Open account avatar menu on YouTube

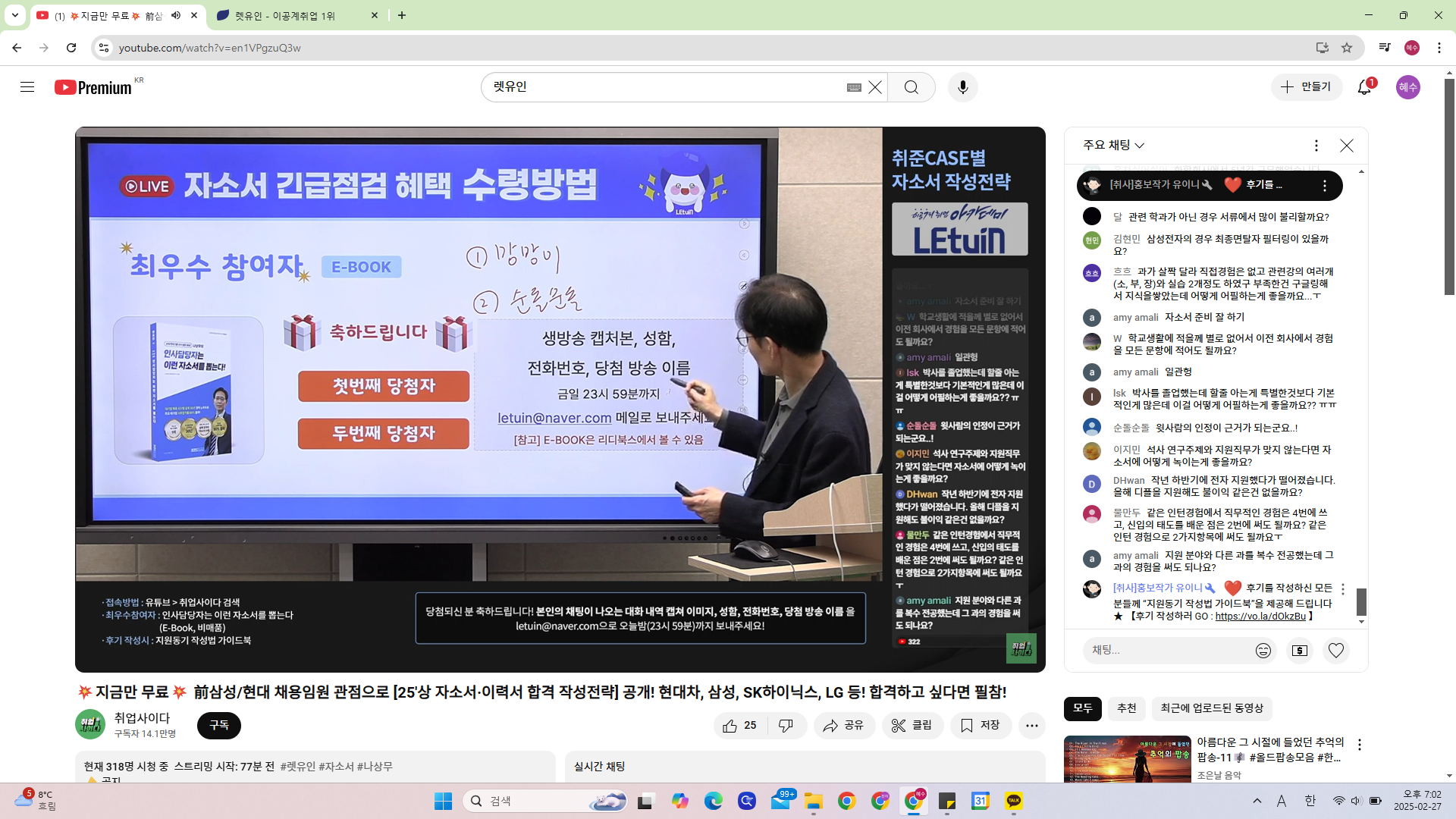[1408, 87]
